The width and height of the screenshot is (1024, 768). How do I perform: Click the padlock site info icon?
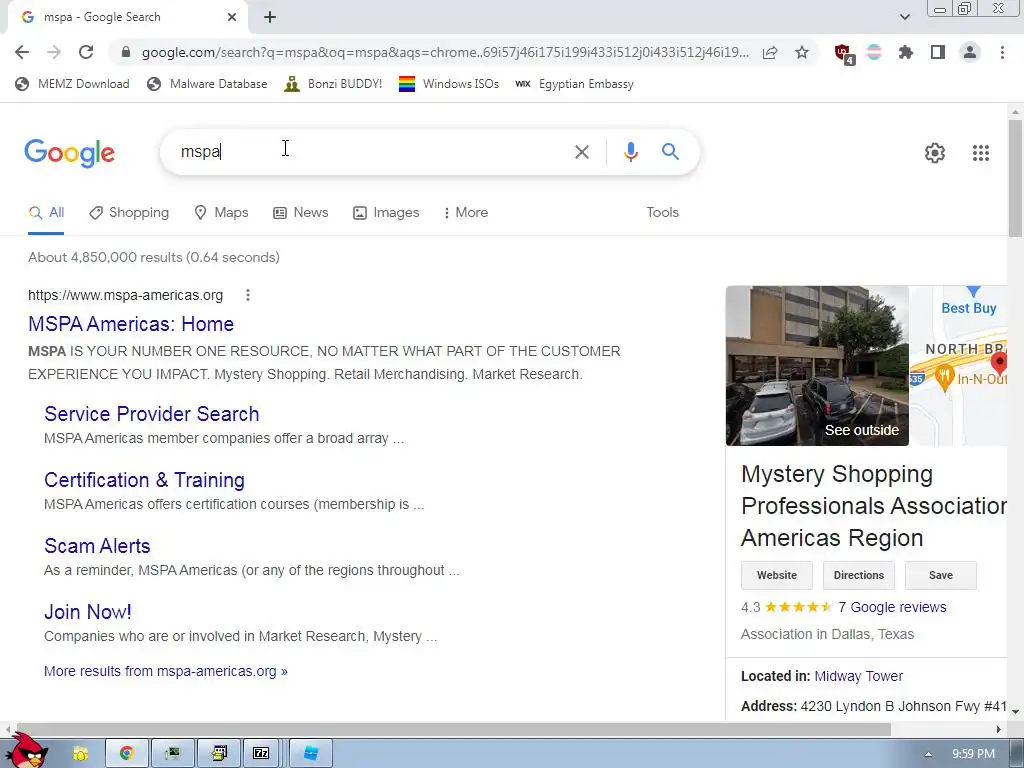126,52
